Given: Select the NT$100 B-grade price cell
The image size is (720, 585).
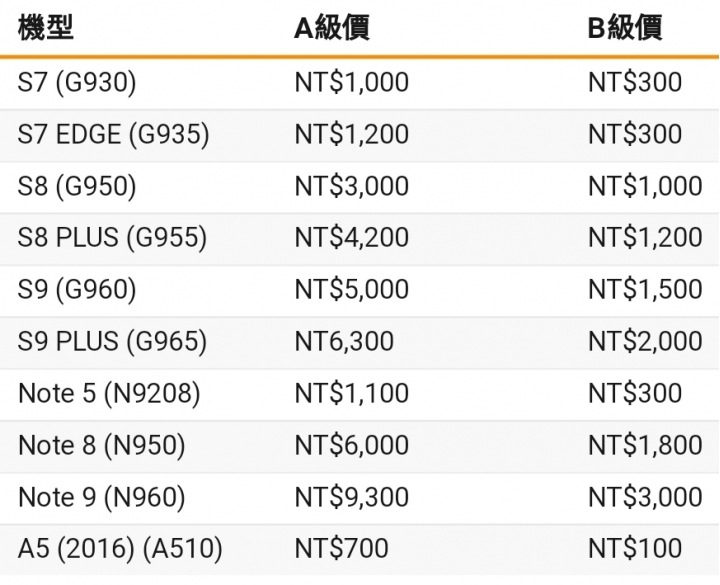Looking at the screenshot, I should (635, 549).
